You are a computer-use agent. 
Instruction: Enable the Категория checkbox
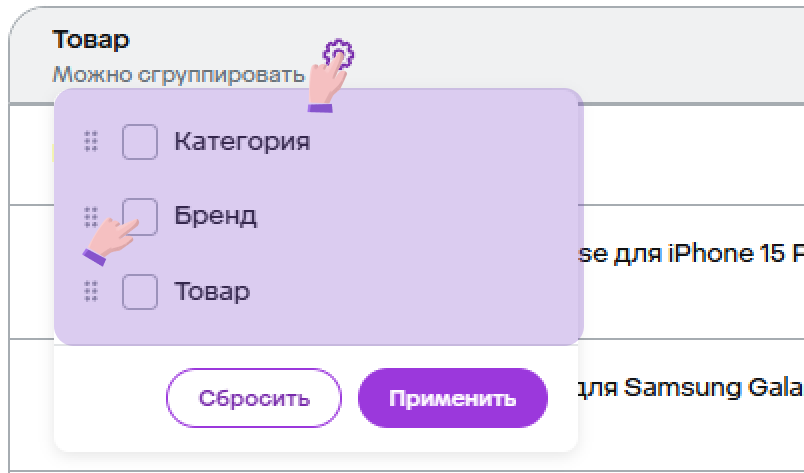pyautogui.click(x=140, y=142)
